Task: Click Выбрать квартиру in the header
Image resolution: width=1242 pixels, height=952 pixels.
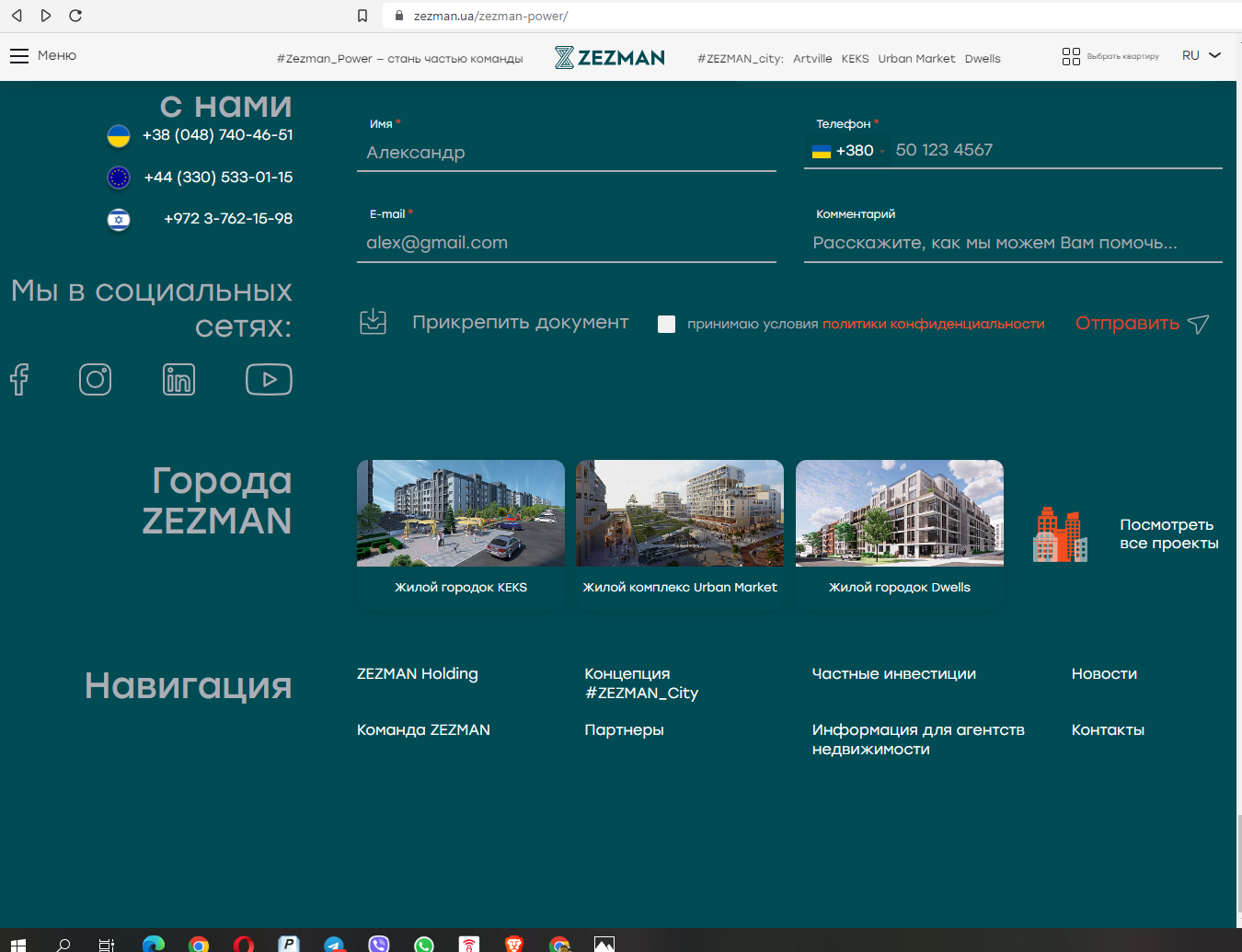Action: [x=1122, y=57]
